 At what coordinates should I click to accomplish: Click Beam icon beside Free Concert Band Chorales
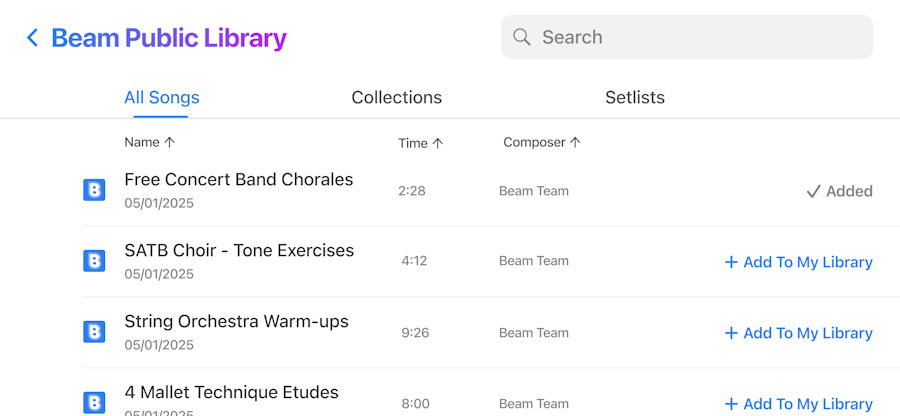tap(94, 190)
